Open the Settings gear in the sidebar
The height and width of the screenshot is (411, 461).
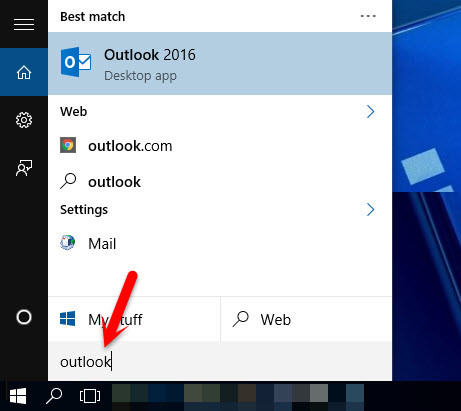coord(24,120)
